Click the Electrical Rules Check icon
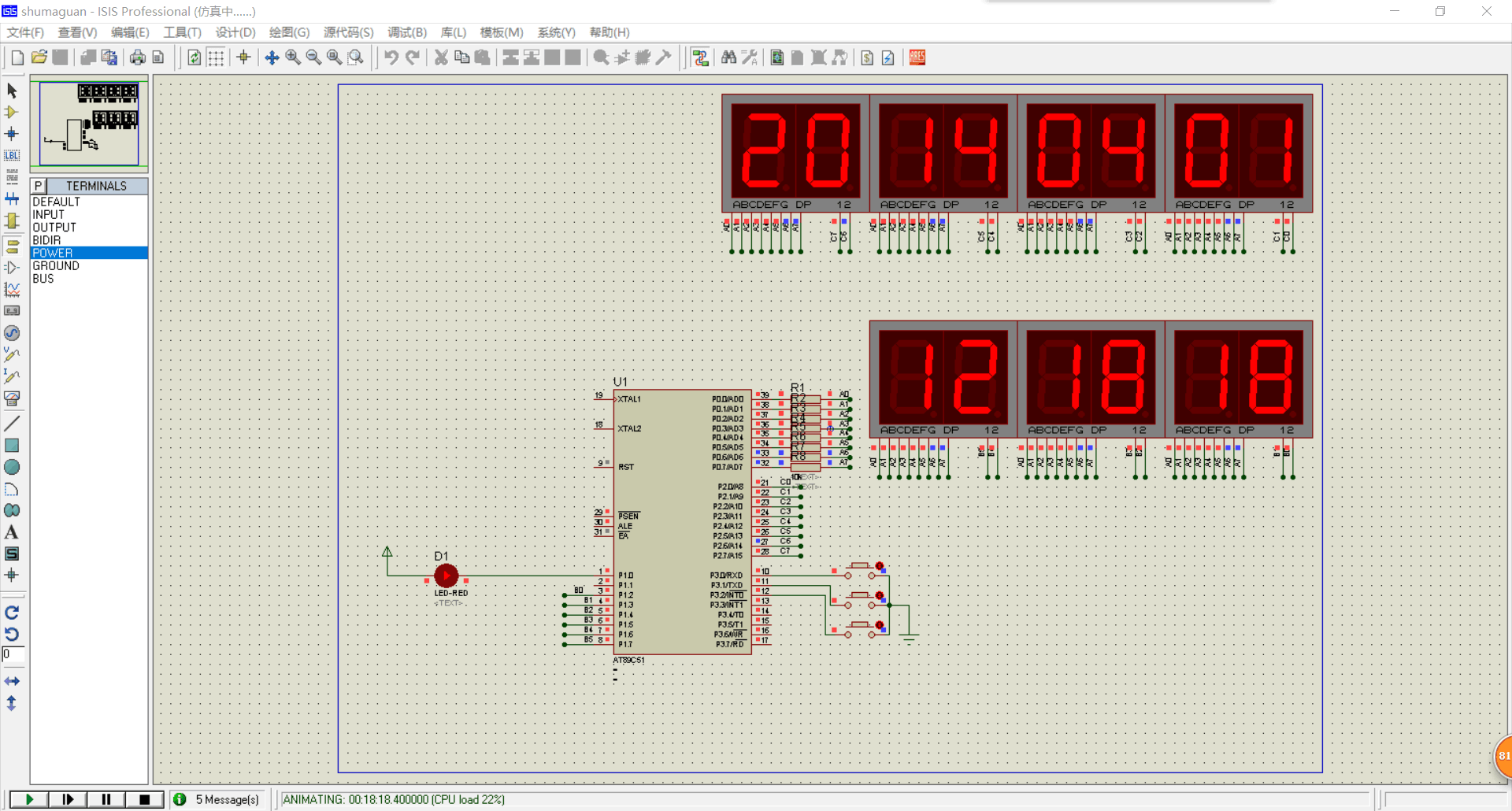The height and width of the screenshot is (811, 1512). coord(888,57)
